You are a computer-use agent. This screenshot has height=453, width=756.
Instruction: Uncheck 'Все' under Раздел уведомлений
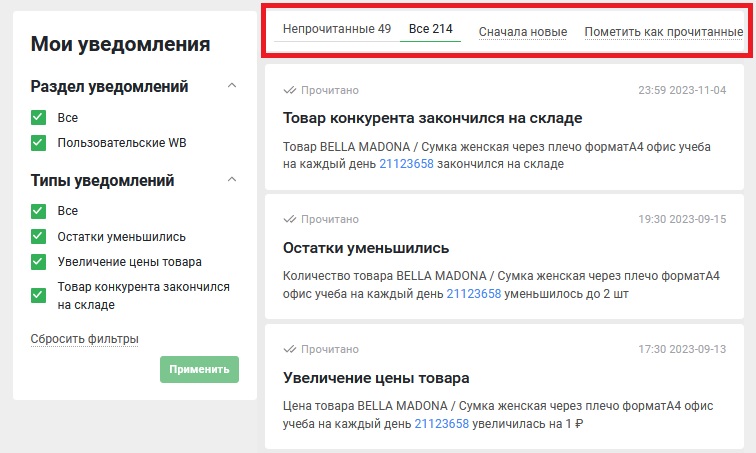pyautogui.click(x=39, y=117)
